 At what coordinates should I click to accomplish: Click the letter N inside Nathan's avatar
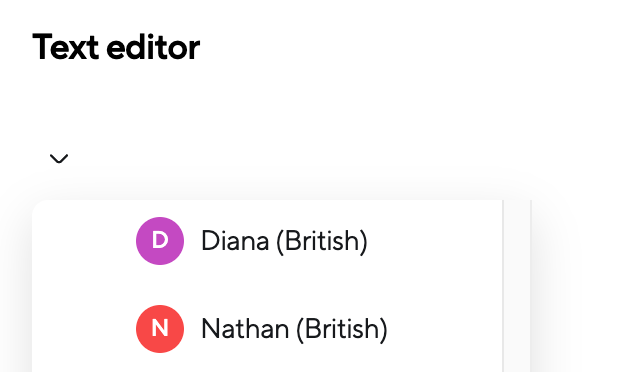pos(160,328)
